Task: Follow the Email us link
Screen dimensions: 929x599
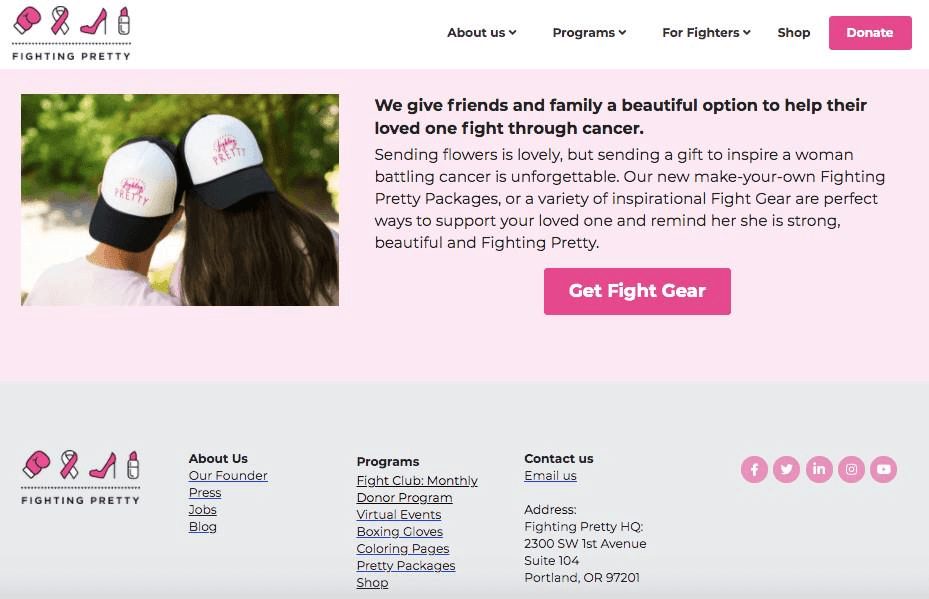Action: (550, 476)
